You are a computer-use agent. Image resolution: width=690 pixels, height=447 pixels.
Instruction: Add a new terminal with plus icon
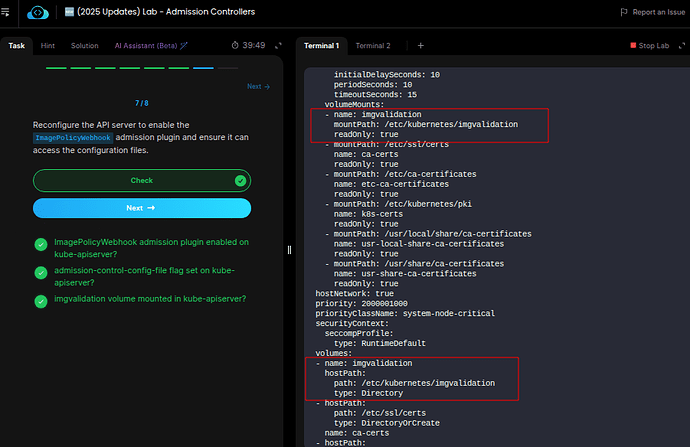pos(420,46)
